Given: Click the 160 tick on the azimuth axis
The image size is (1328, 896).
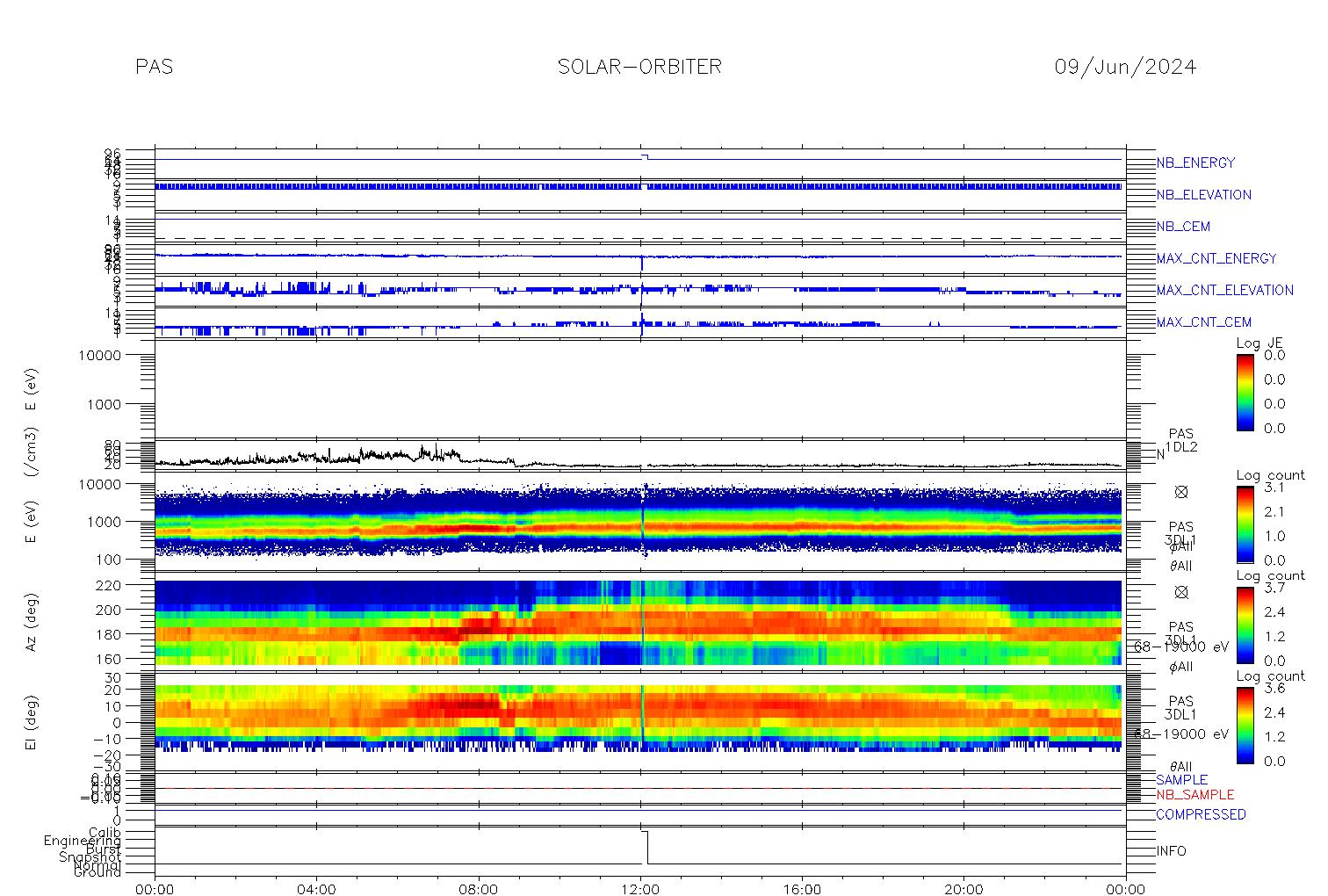Looking at the screenshot, I should click(x=134, y=658).
